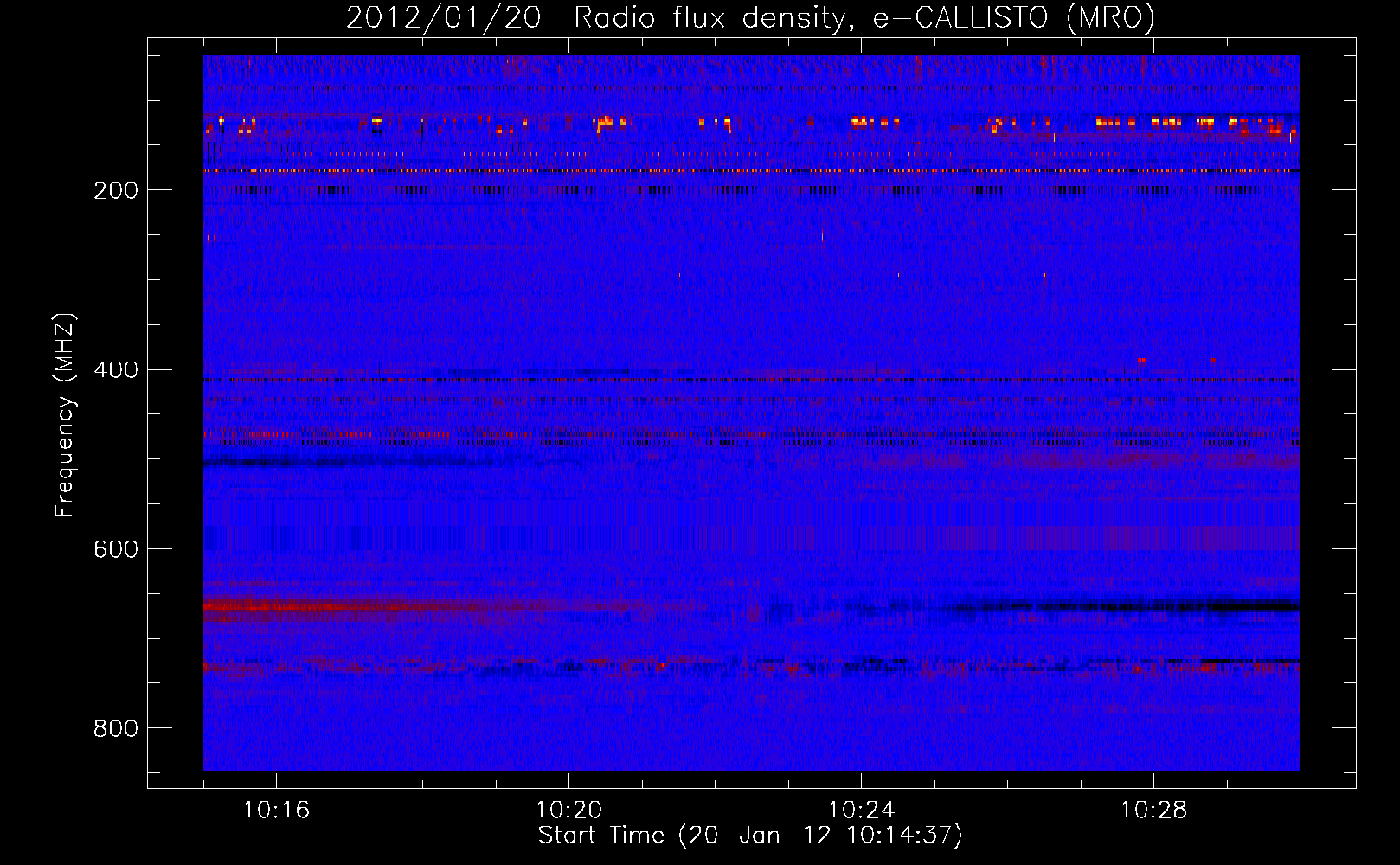Click the "Start Time (20-Jan-12 10:14:37)" x-axis label
This screenshot has width=1400, height=865.
(x=750, y=836)
